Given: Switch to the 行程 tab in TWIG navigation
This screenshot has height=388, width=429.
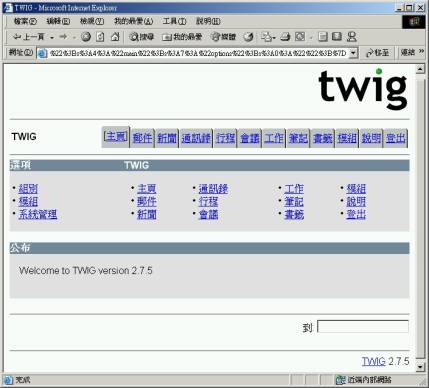Looking at the screenshot, I should [225, 138].
